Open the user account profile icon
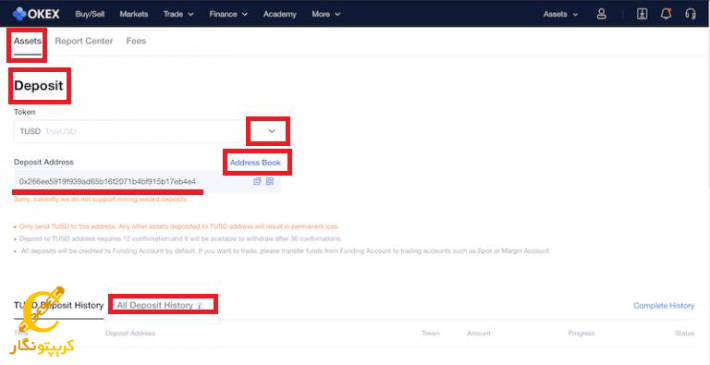 coord(601,14)
